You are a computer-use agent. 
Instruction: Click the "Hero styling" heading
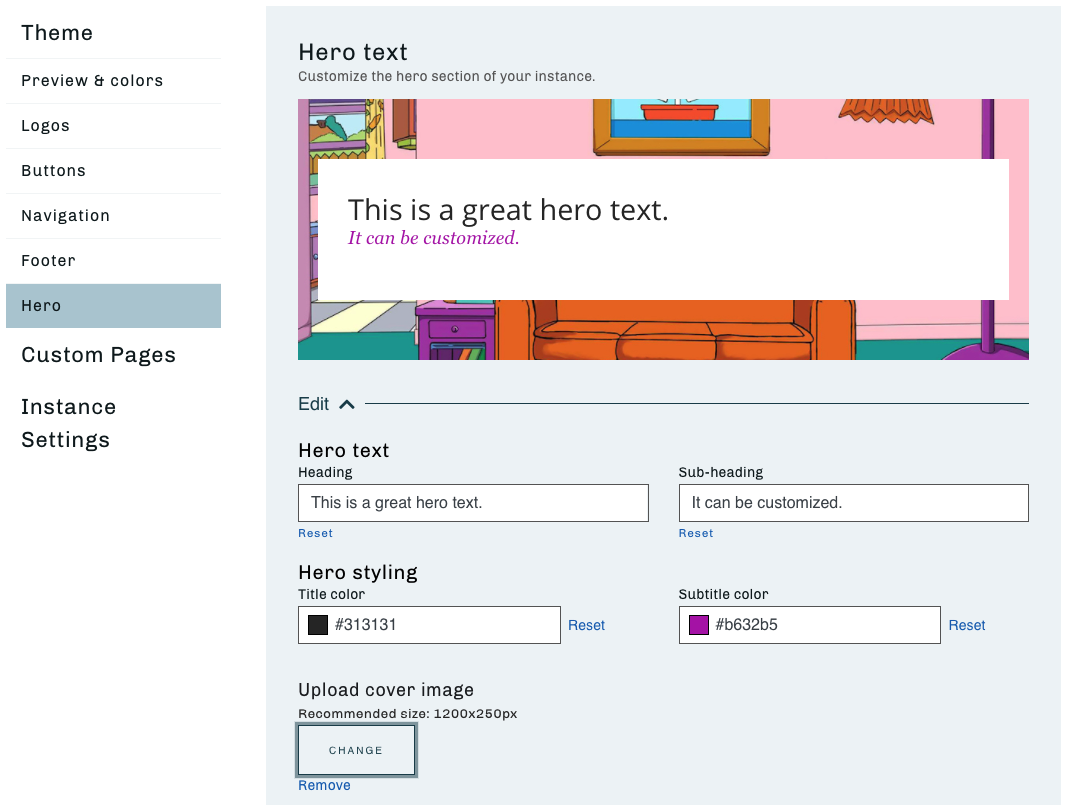358,572
